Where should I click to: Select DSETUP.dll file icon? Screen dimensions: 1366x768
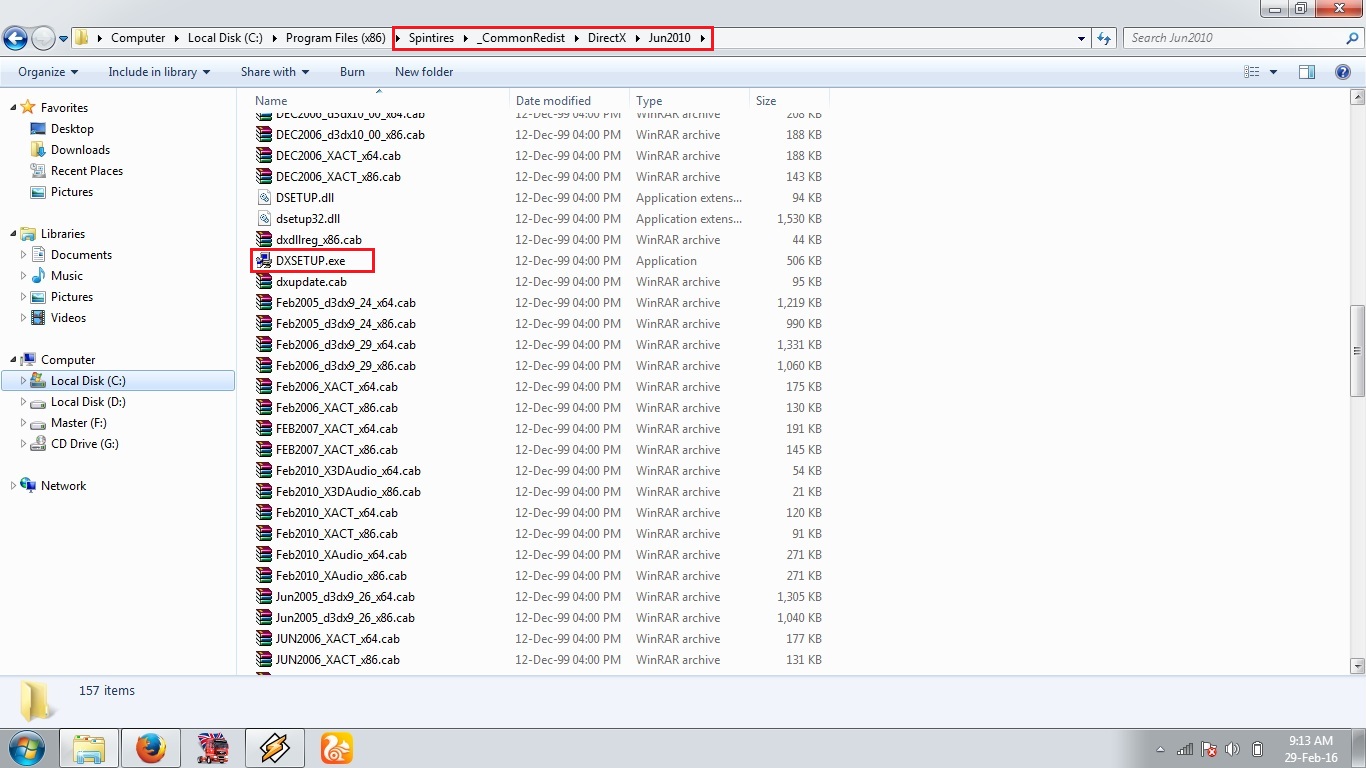pos(264,198)
